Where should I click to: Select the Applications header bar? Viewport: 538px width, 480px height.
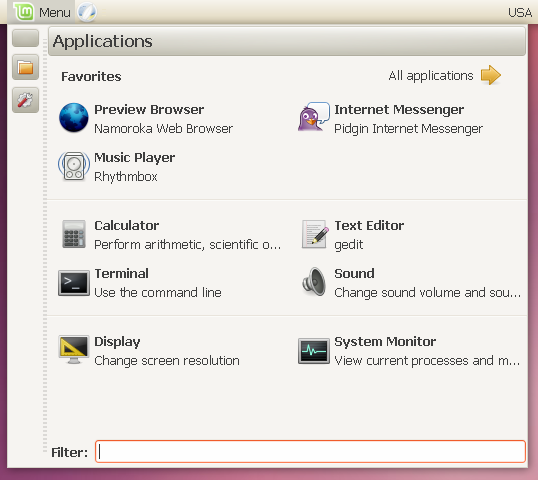287,41
